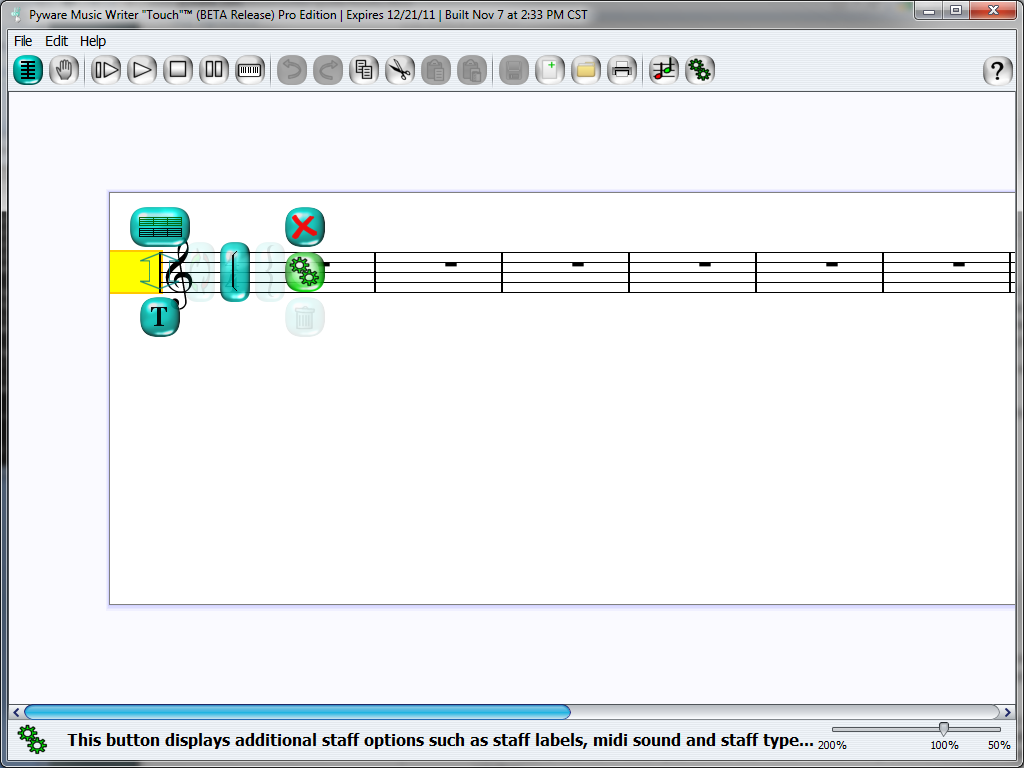This screenshot has width=1024, height=768.
Task: Open the toolbar green gears settings
Action: [700, 70]
